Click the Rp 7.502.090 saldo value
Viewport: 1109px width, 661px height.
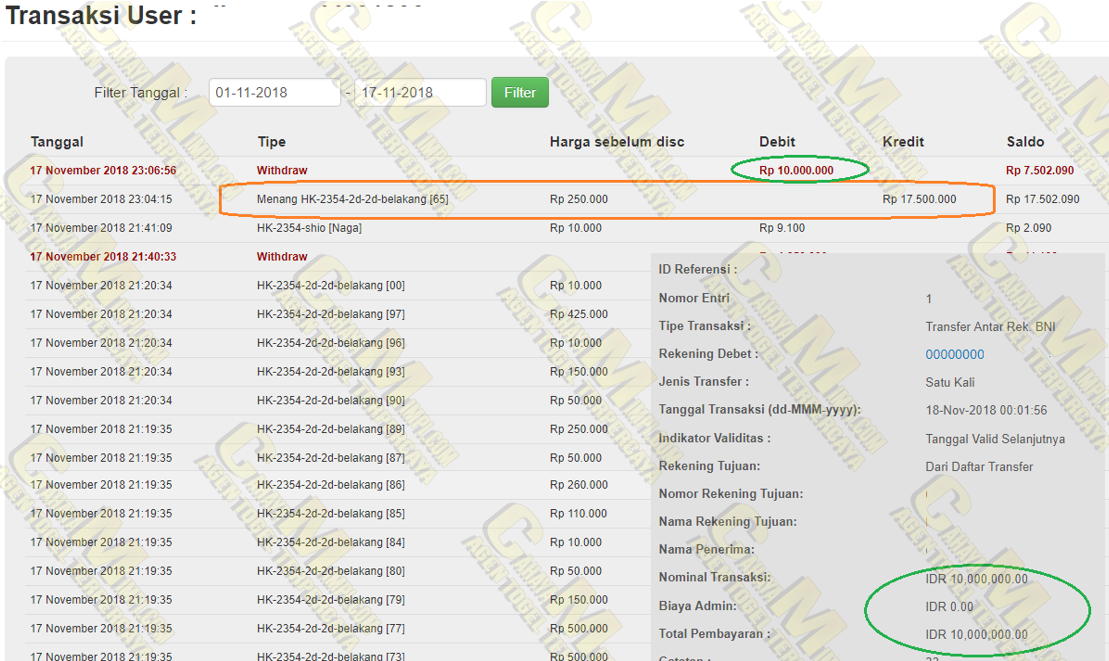pyautogui.click(x=1040, y=170)
